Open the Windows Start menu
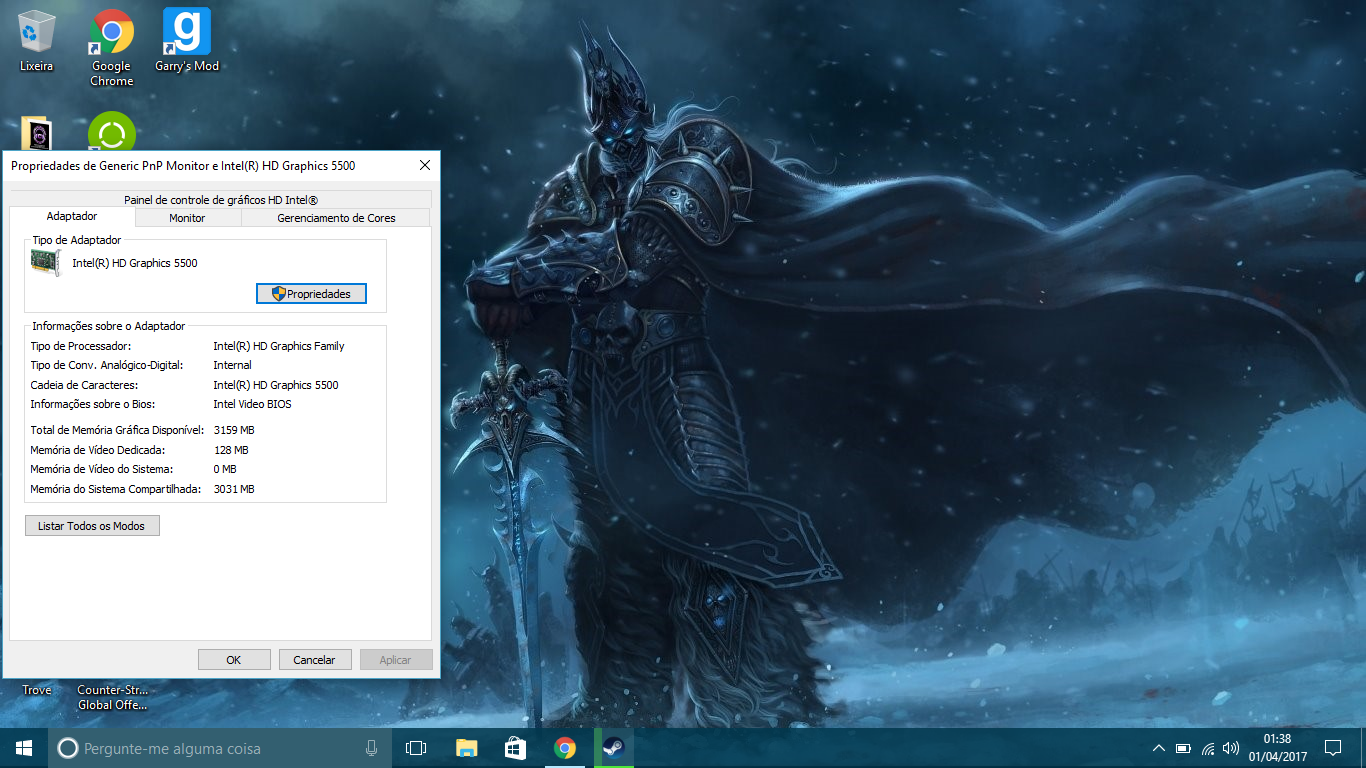The height and width of the screenshot is (768, 1366). click(x=24, y=748)
